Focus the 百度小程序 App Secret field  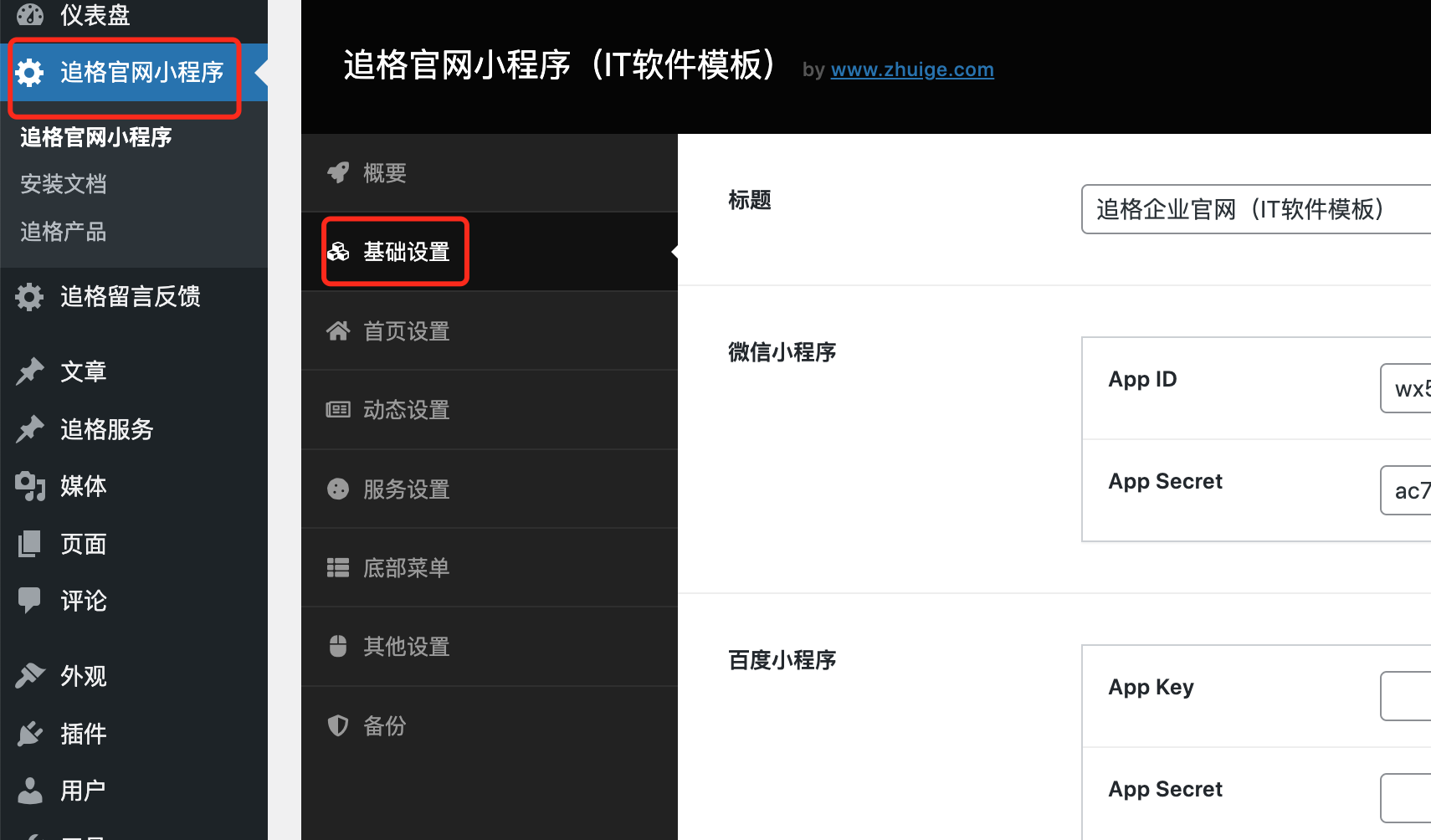(x=1406, y=798)
